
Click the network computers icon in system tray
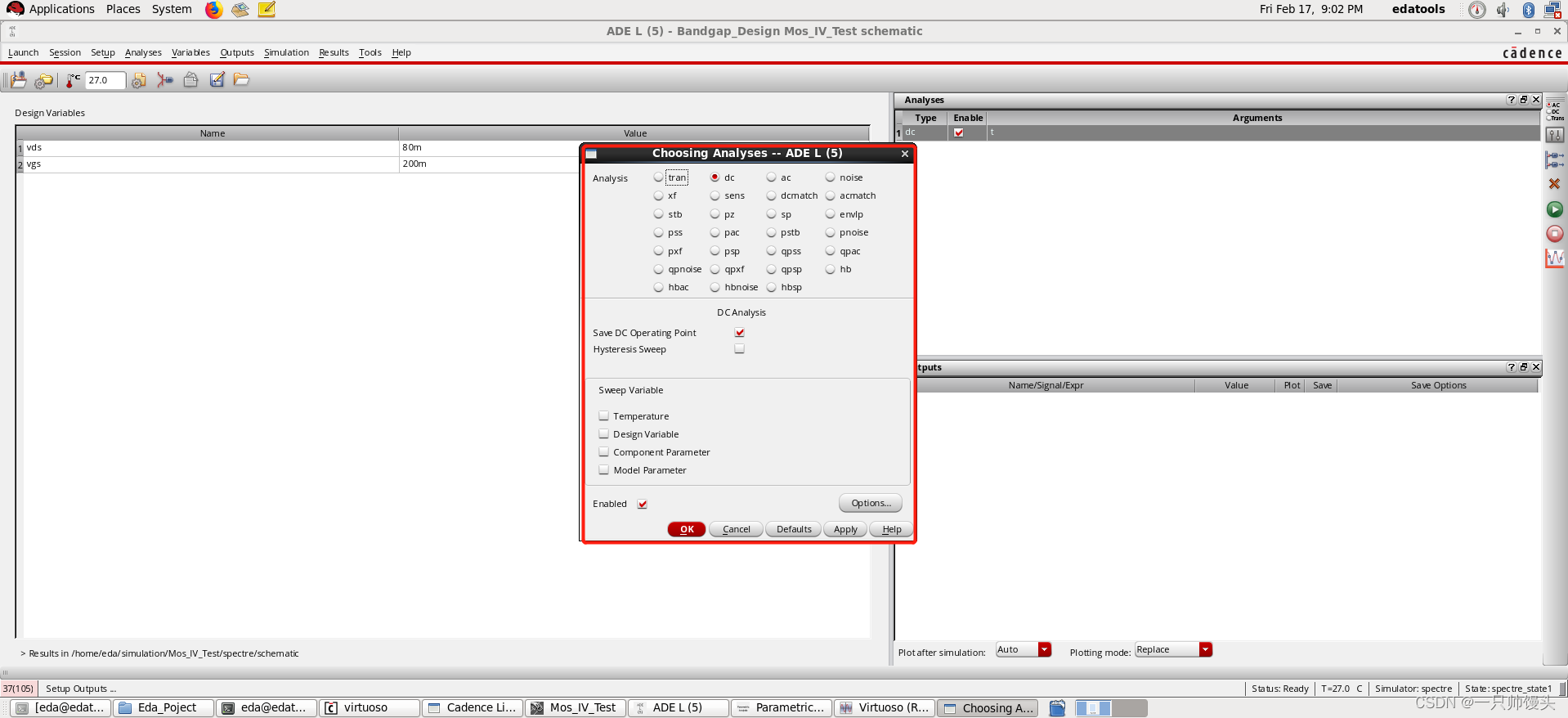tap(1552, 10)
